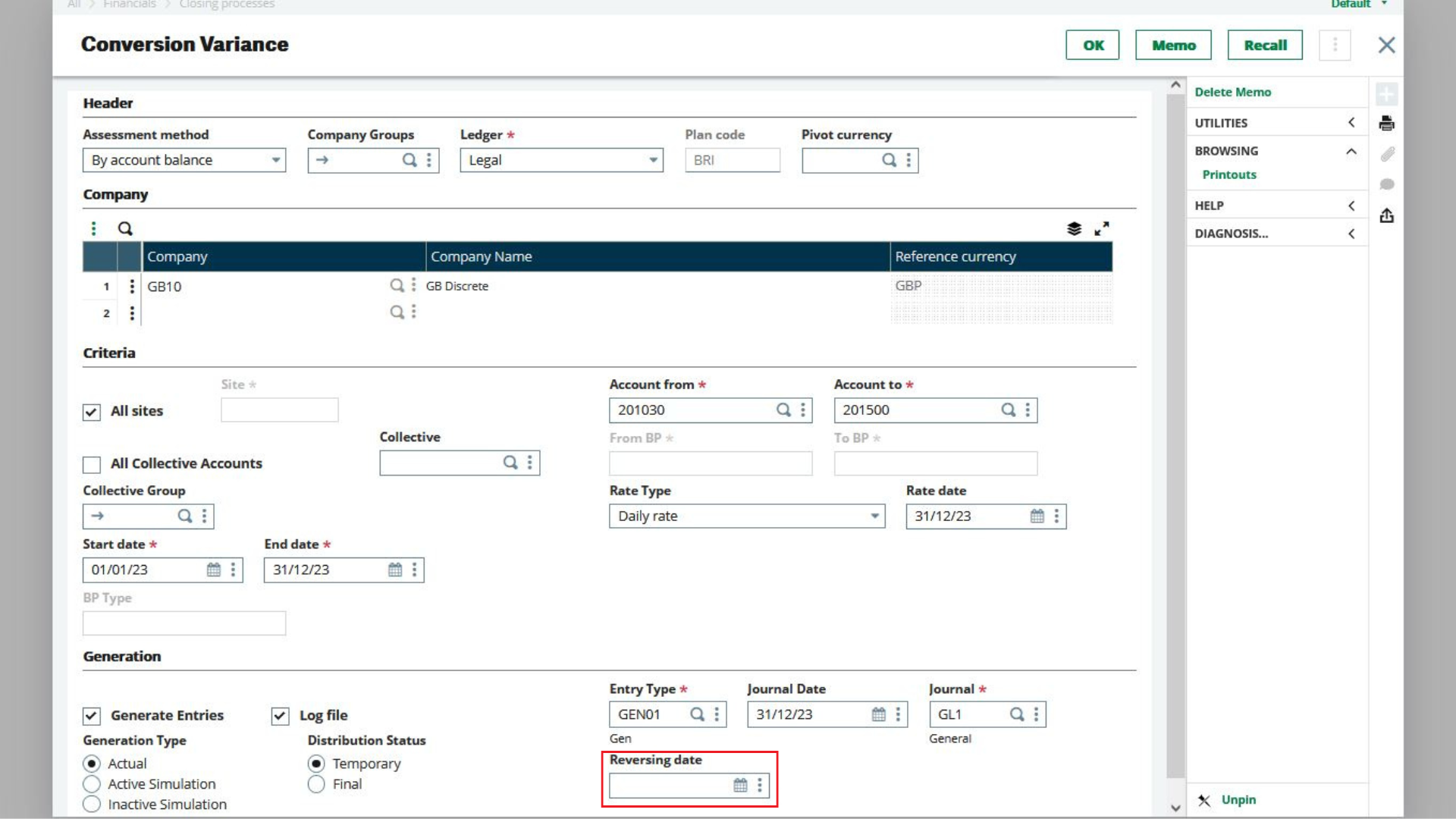The width and height of the screenshot is (1456, 819).
Task: Open the print icon in the right sidebar
Action: point(1387,123)
